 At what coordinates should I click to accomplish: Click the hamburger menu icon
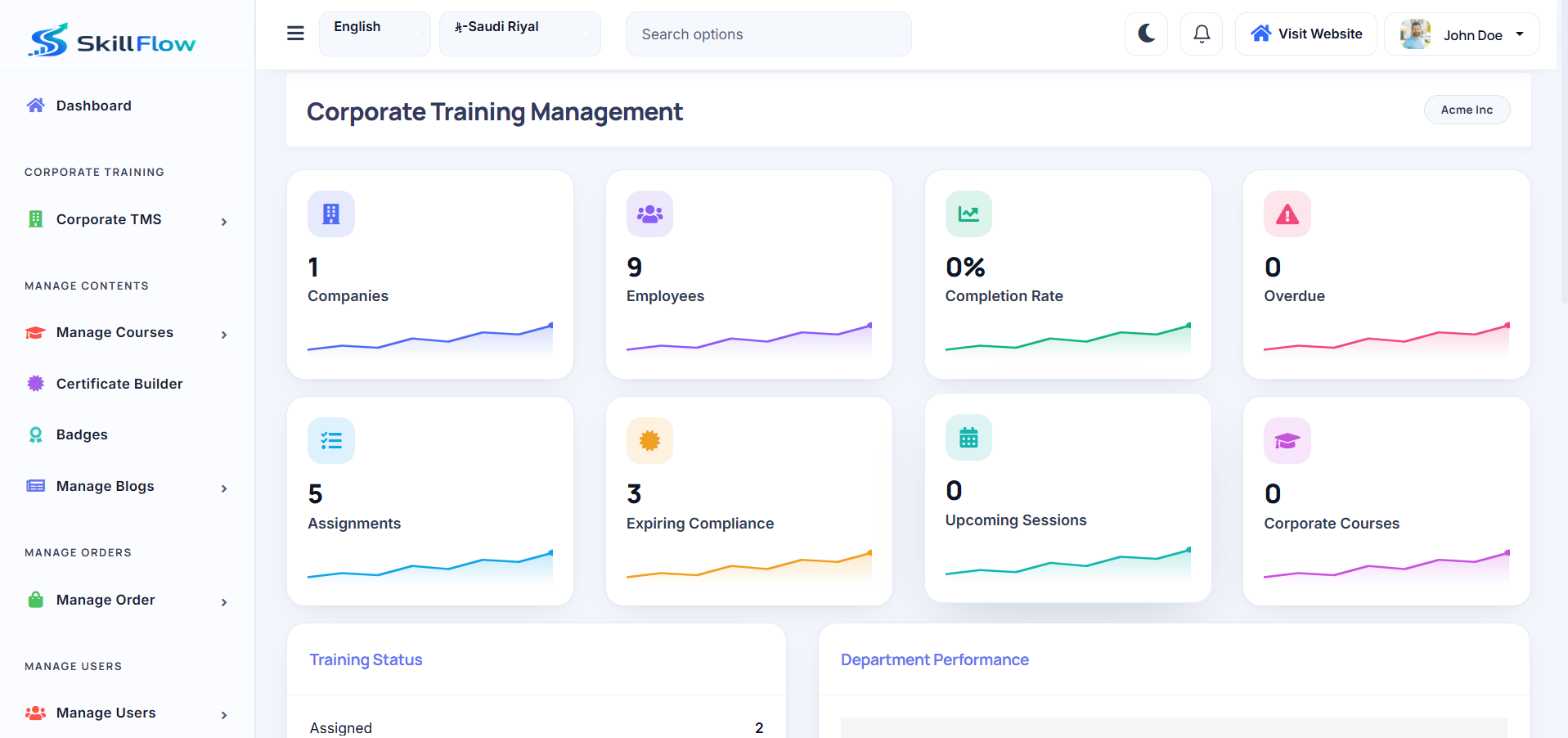pos(295,34)
